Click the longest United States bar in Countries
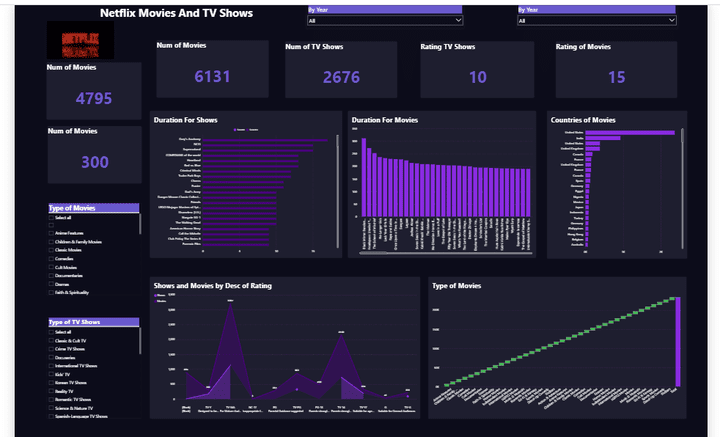 coord(630,133)
